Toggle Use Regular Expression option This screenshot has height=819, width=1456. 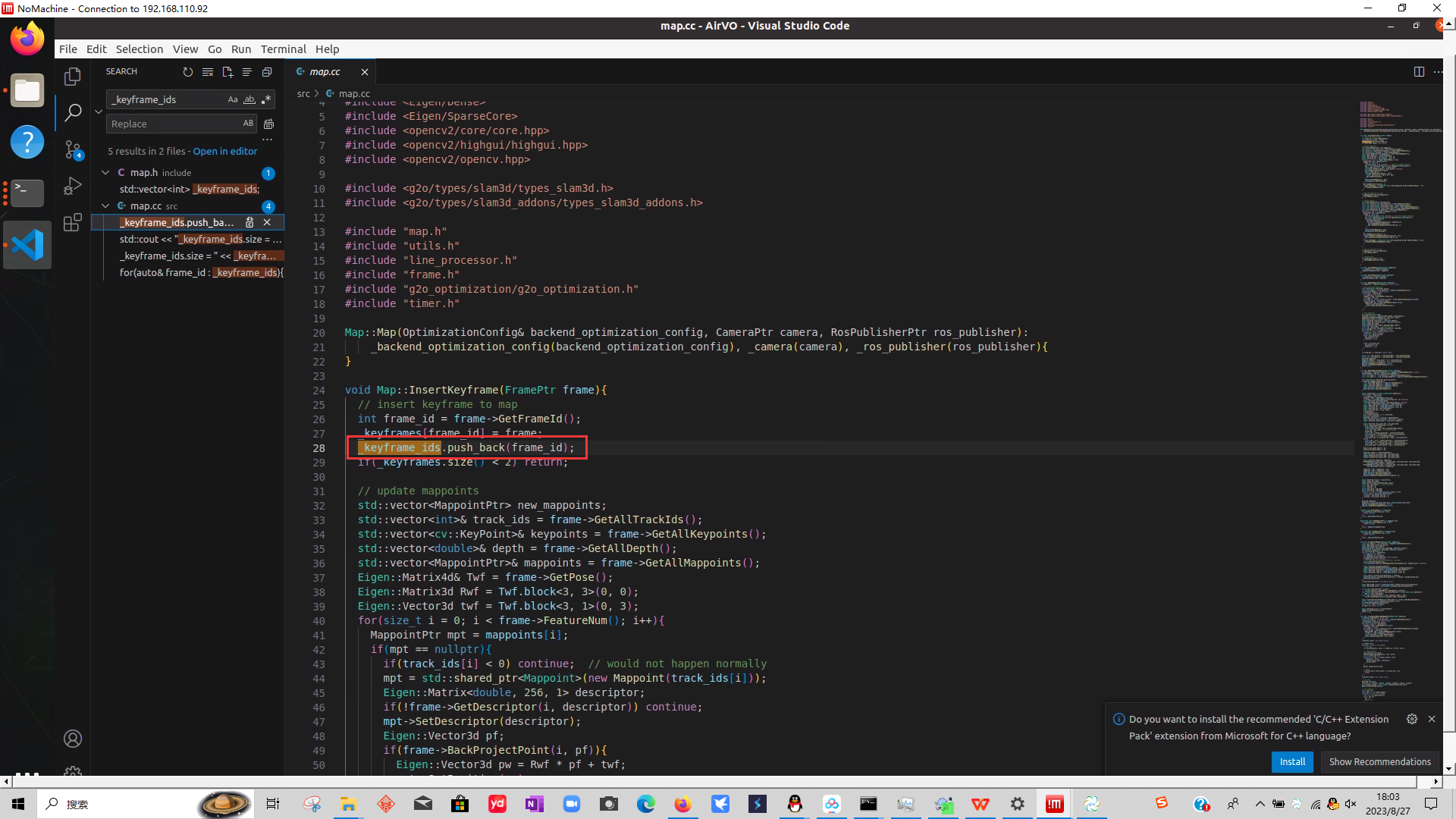[x=265, y=99]
